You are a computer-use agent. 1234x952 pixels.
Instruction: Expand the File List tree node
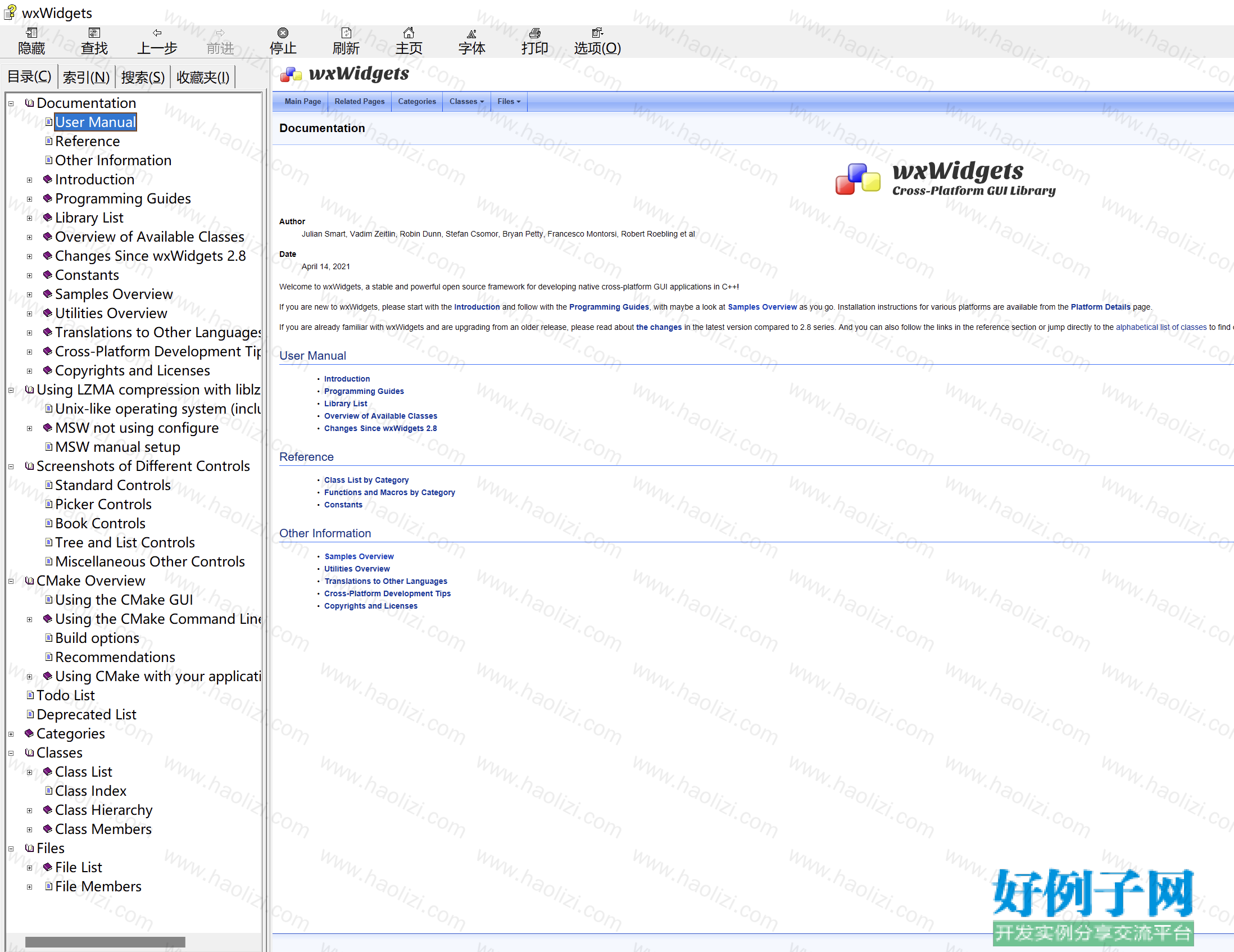(x=29, y=868)
